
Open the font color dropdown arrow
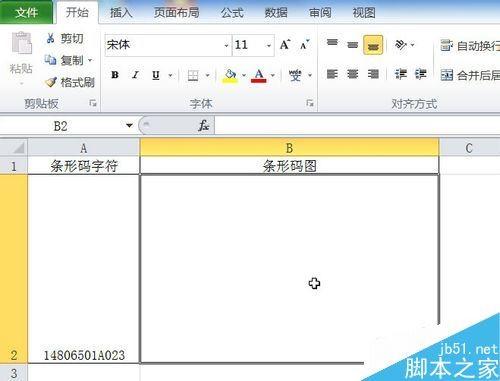click(272, 75)
